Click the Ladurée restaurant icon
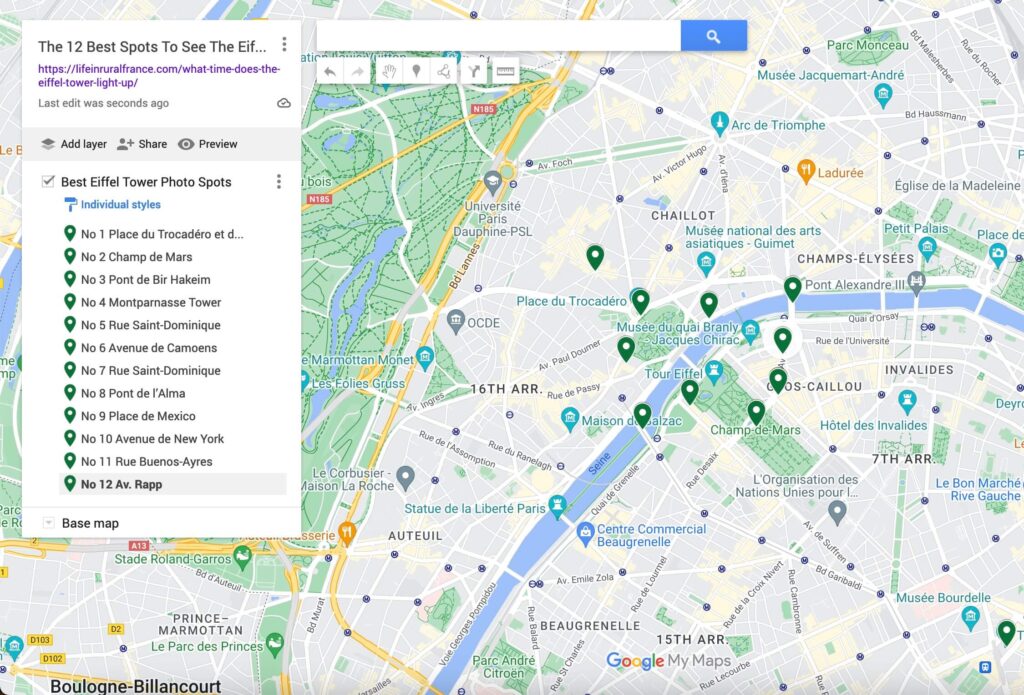This screenshot has height=695, width=1024. coord(806,170)
